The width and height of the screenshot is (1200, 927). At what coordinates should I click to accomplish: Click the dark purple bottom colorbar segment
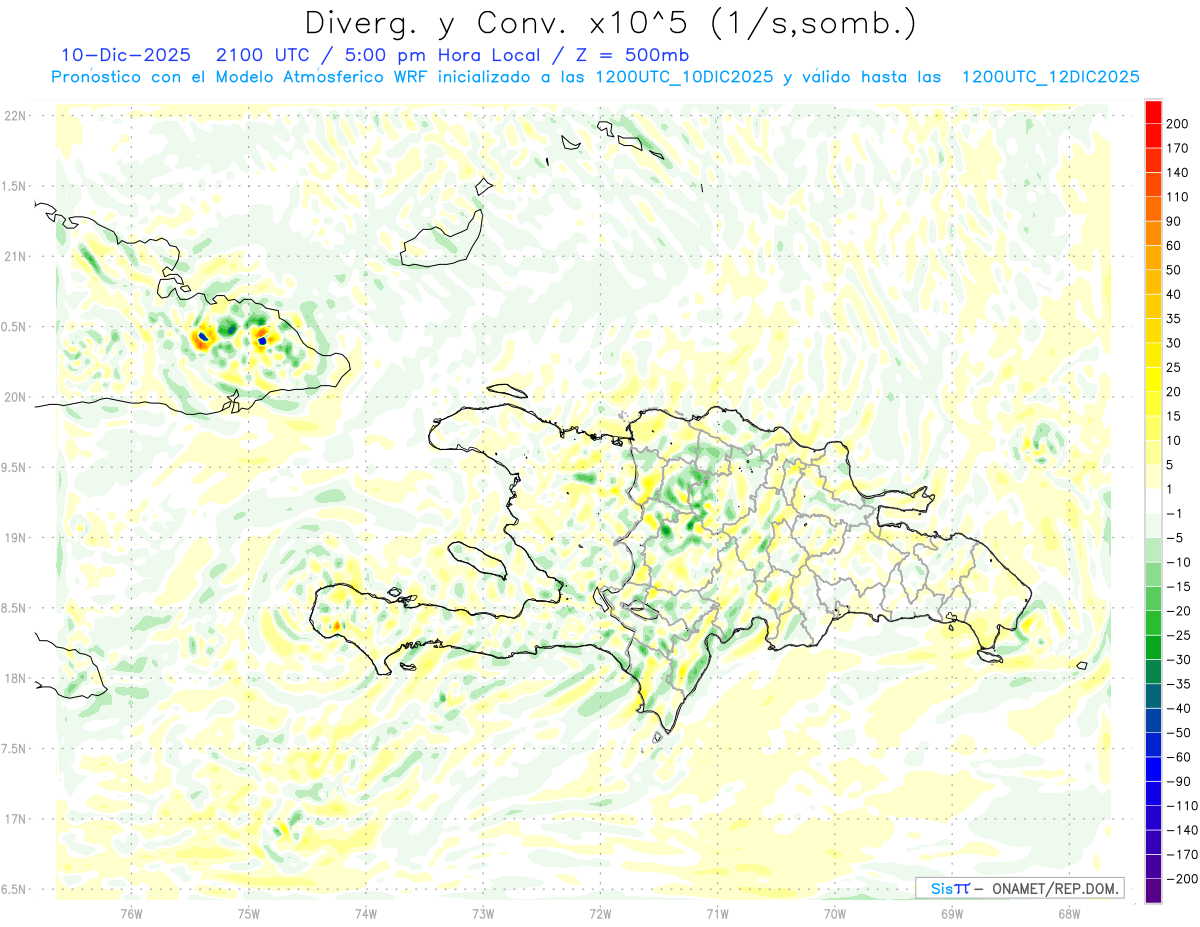pyautogui.click(x=1153, y=891)
